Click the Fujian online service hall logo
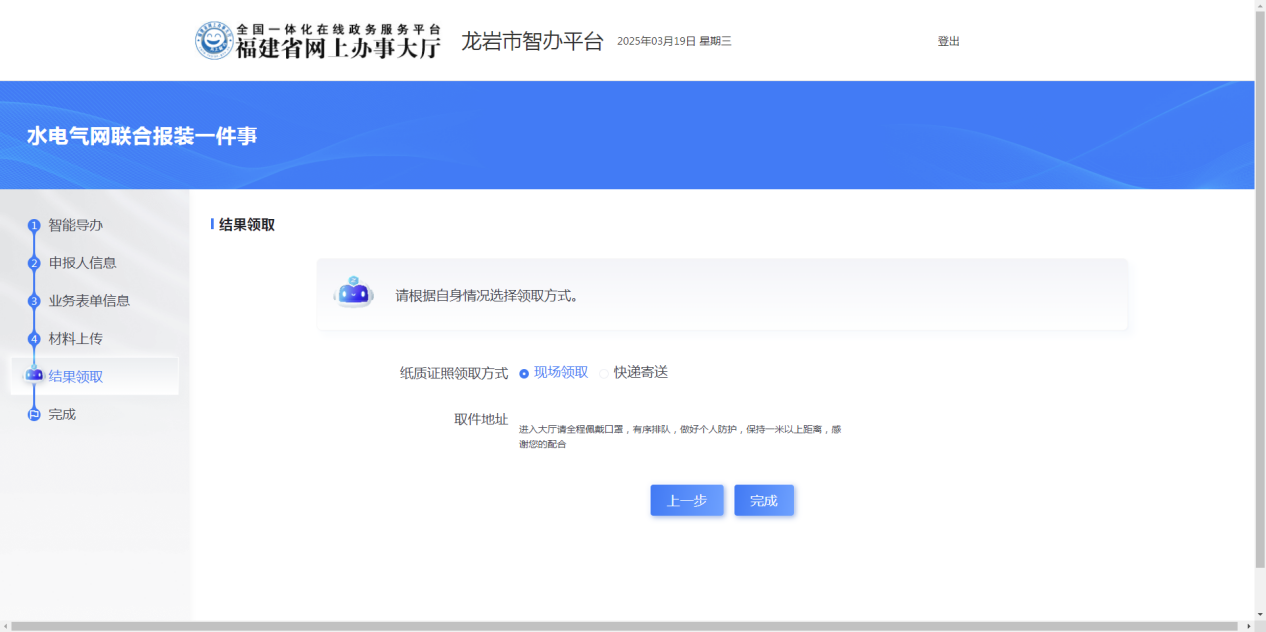 [x=317, y=40]
